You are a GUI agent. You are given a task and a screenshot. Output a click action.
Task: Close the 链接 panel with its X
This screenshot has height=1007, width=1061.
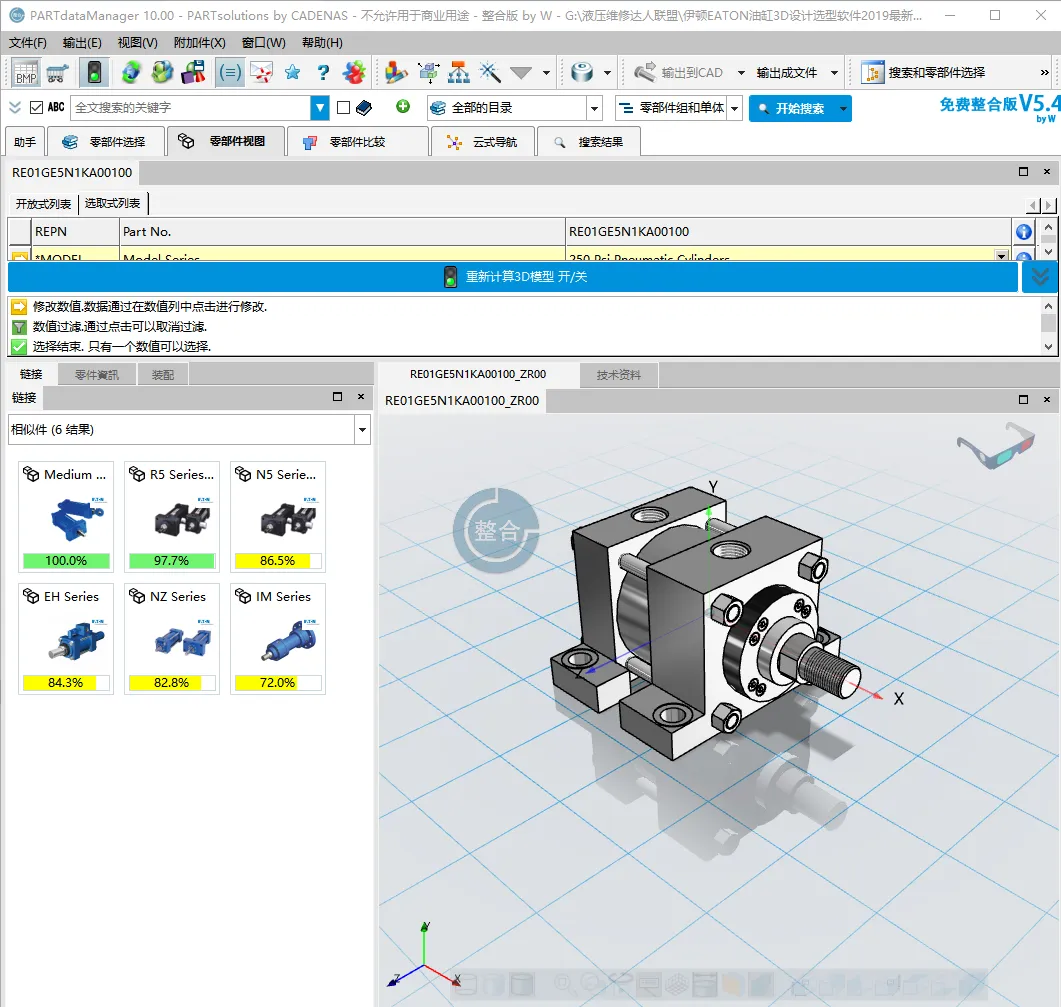coord(361,397)
